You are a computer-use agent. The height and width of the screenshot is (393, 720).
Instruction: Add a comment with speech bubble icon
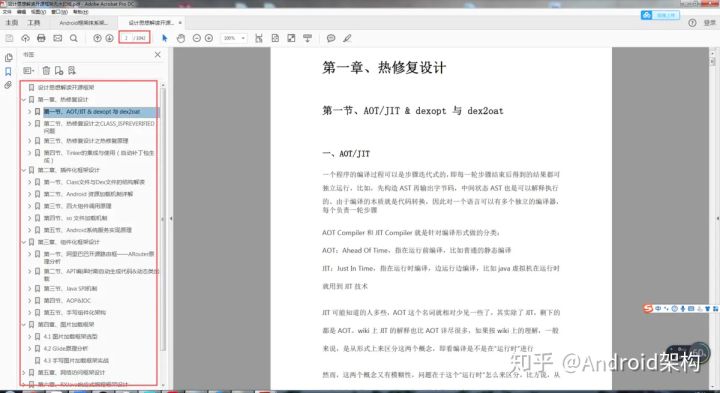tap(331, 39)
